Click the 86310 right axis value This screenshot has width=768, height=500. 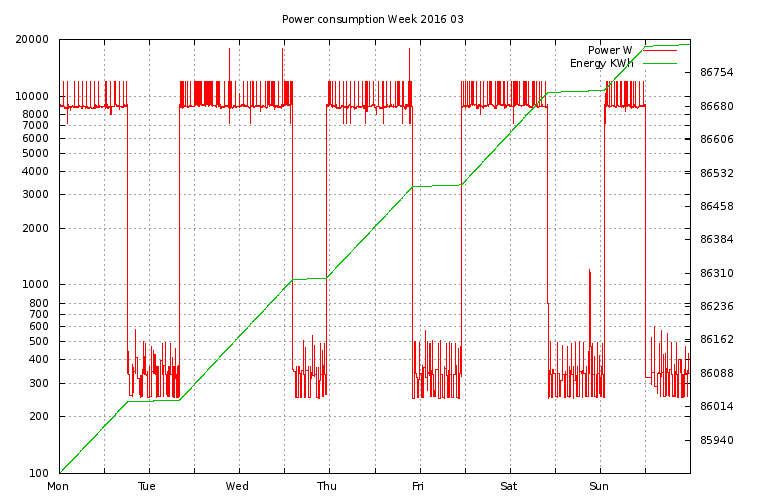click(x=717, y=273)
